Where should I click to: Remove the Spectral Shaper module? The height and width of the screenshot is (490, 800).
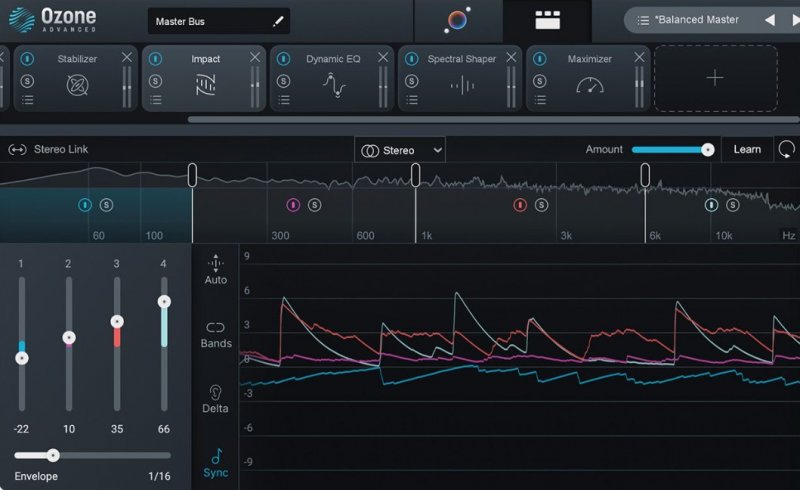tap(511, 57)
